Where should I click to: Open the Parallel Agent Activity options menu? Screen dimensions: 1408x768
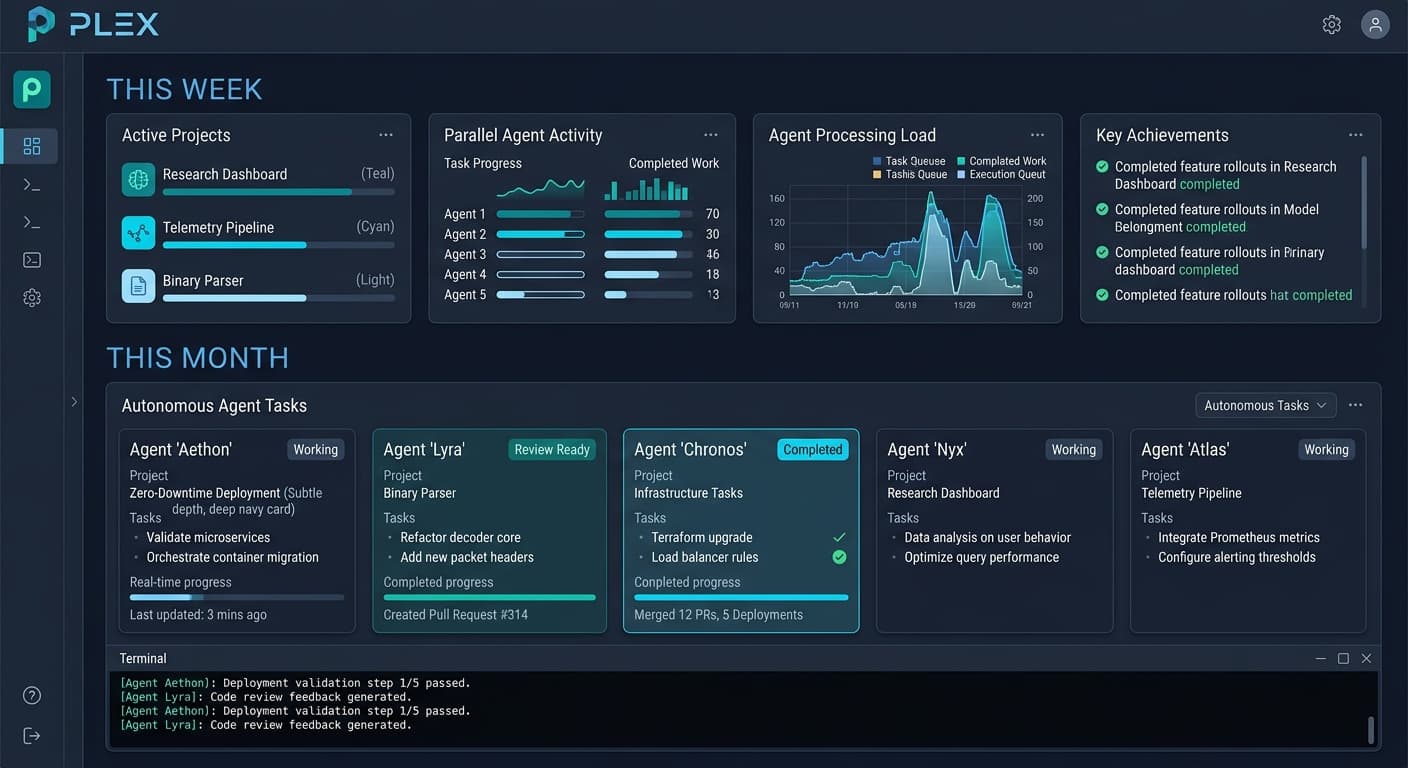point(711,135)
